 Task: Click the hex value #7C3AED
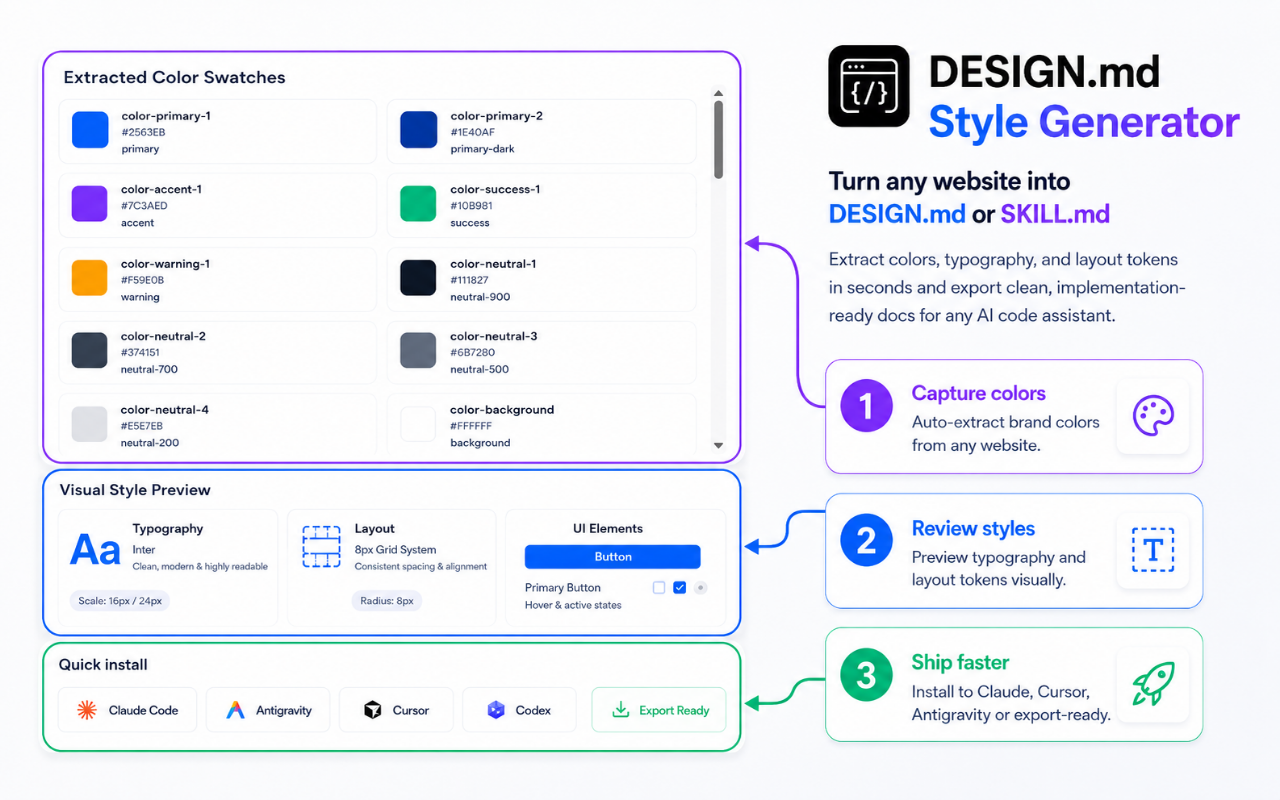[144, 206]
